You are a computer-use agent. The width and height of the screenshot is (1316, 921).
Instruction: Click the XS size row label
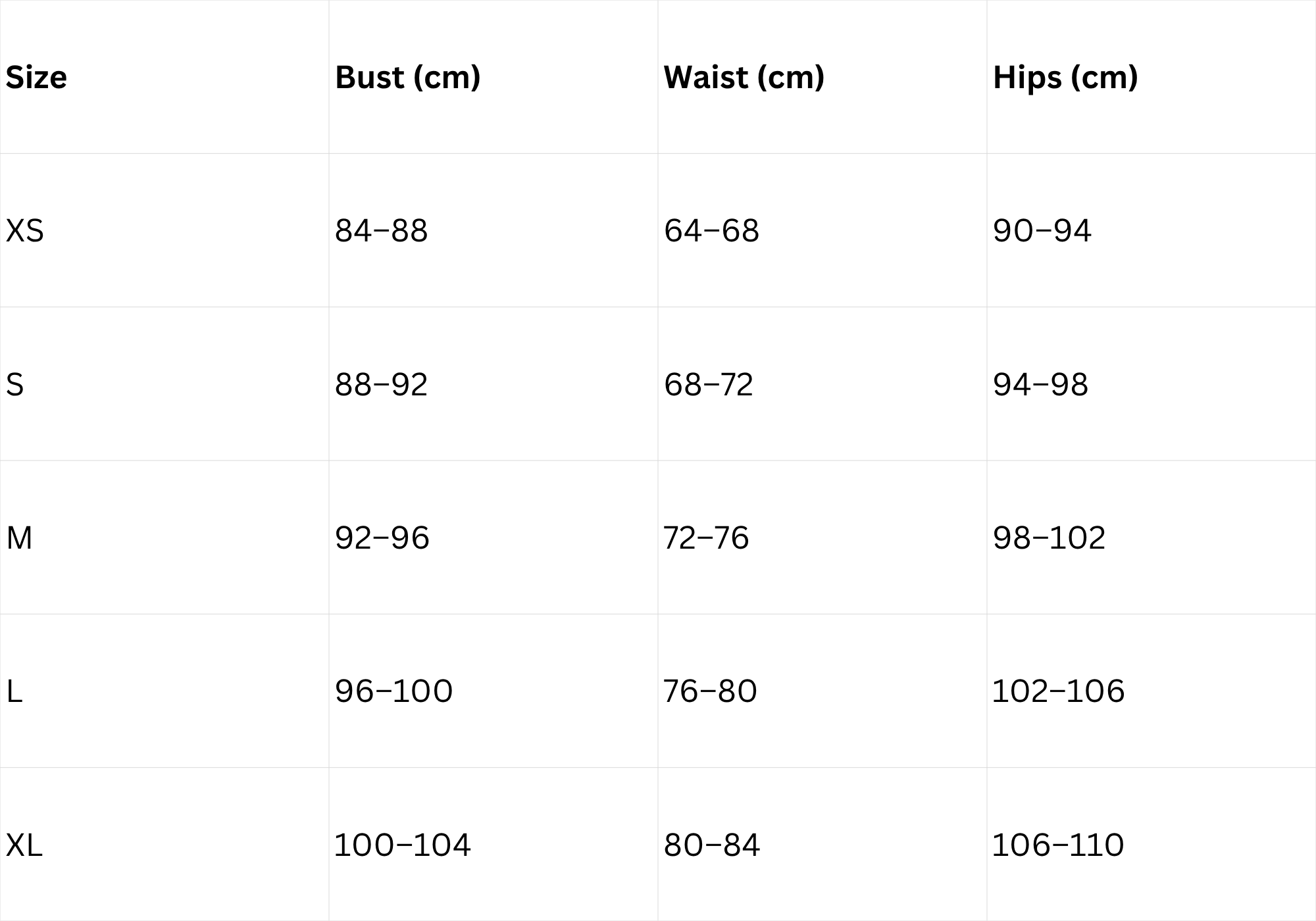tap(25, 231)
